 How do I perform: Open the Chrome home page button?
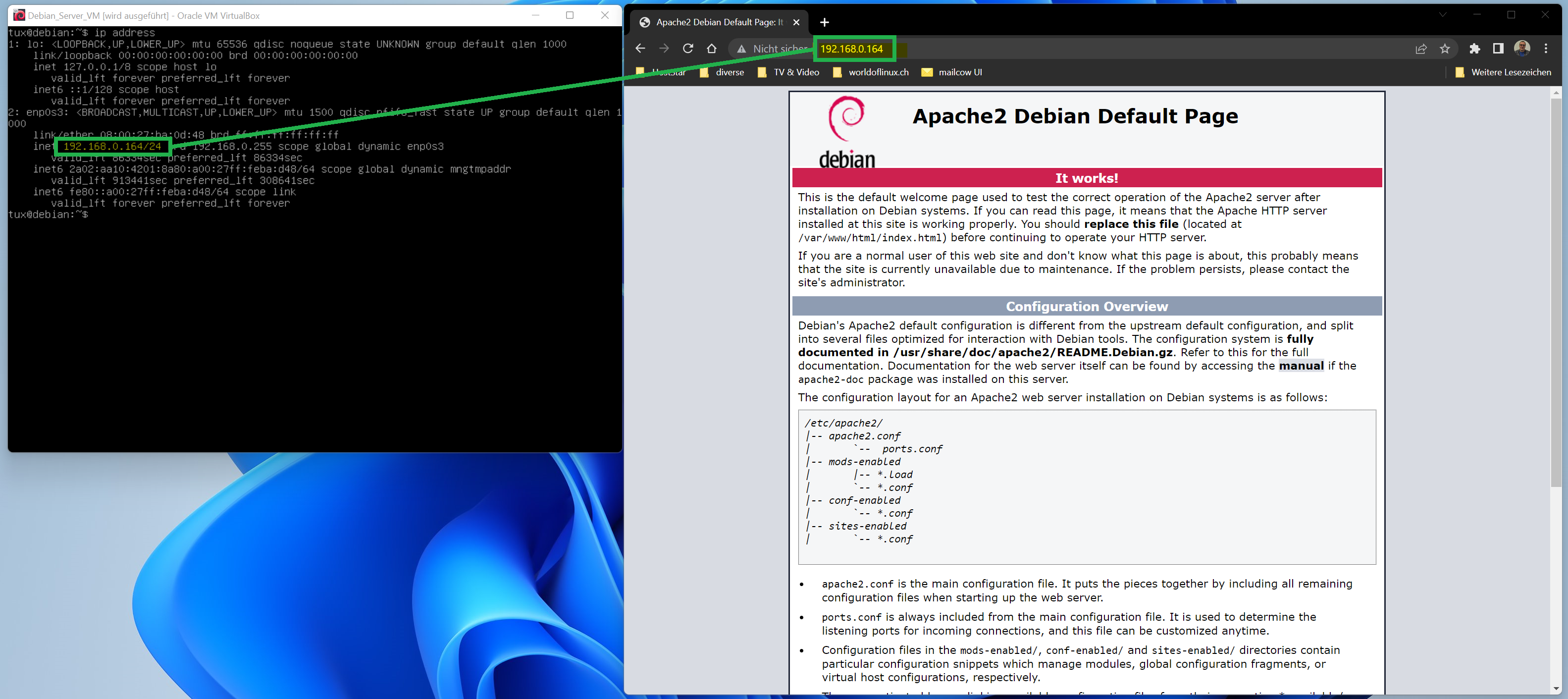coord(712,49)
